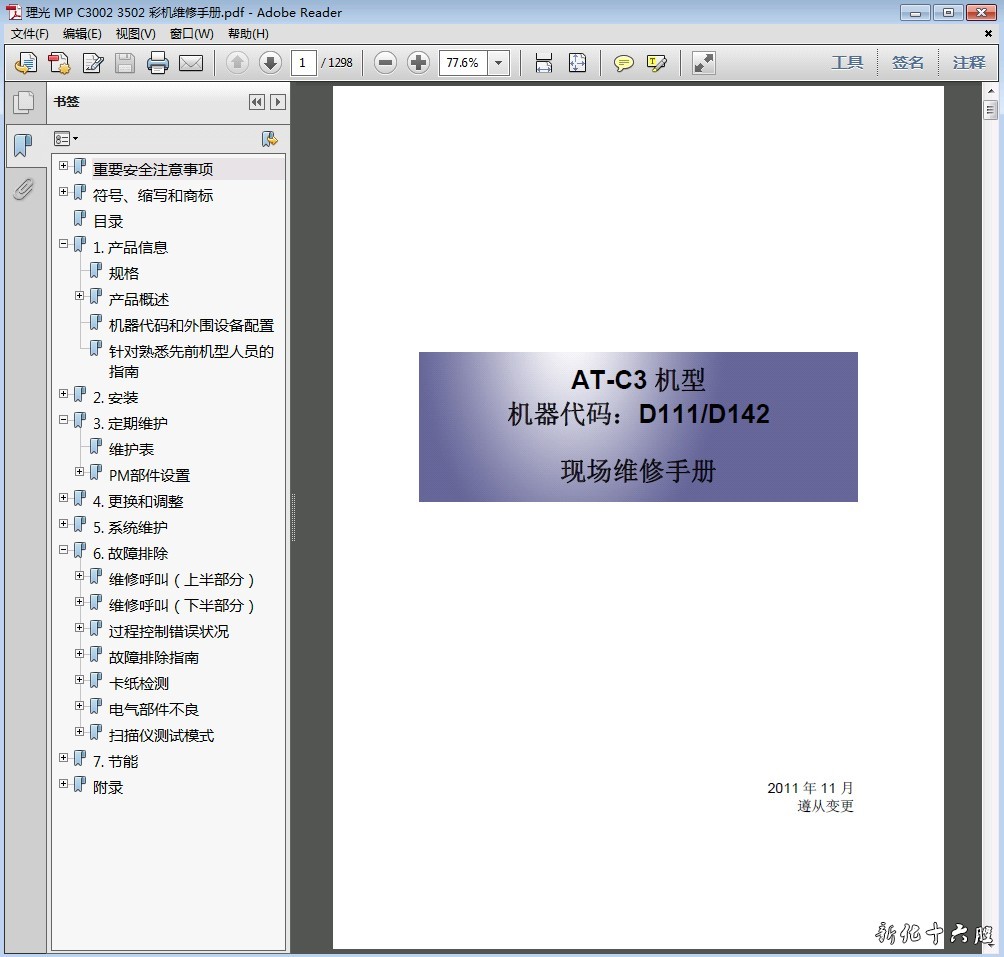Expand the '产品概述' bookmark node

(x=80, y=297)
